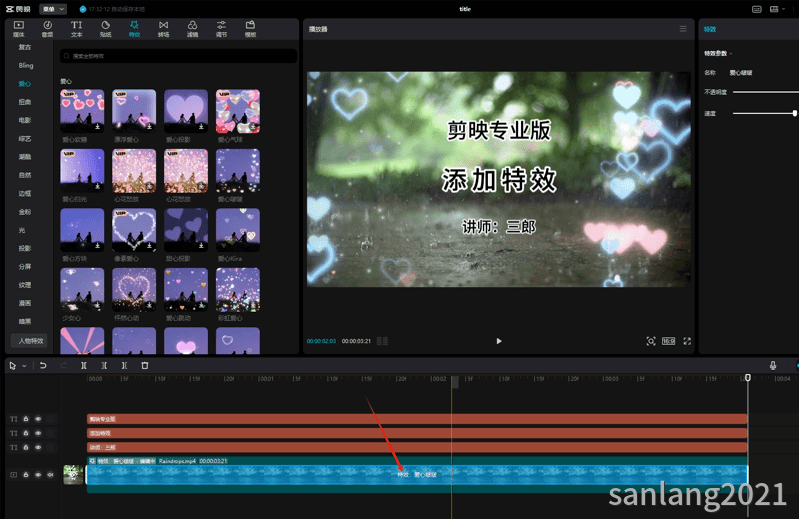This screenshot has height=519, width=799.
Task: Undo the last timeline action
Action: click(x=43, y=366)
